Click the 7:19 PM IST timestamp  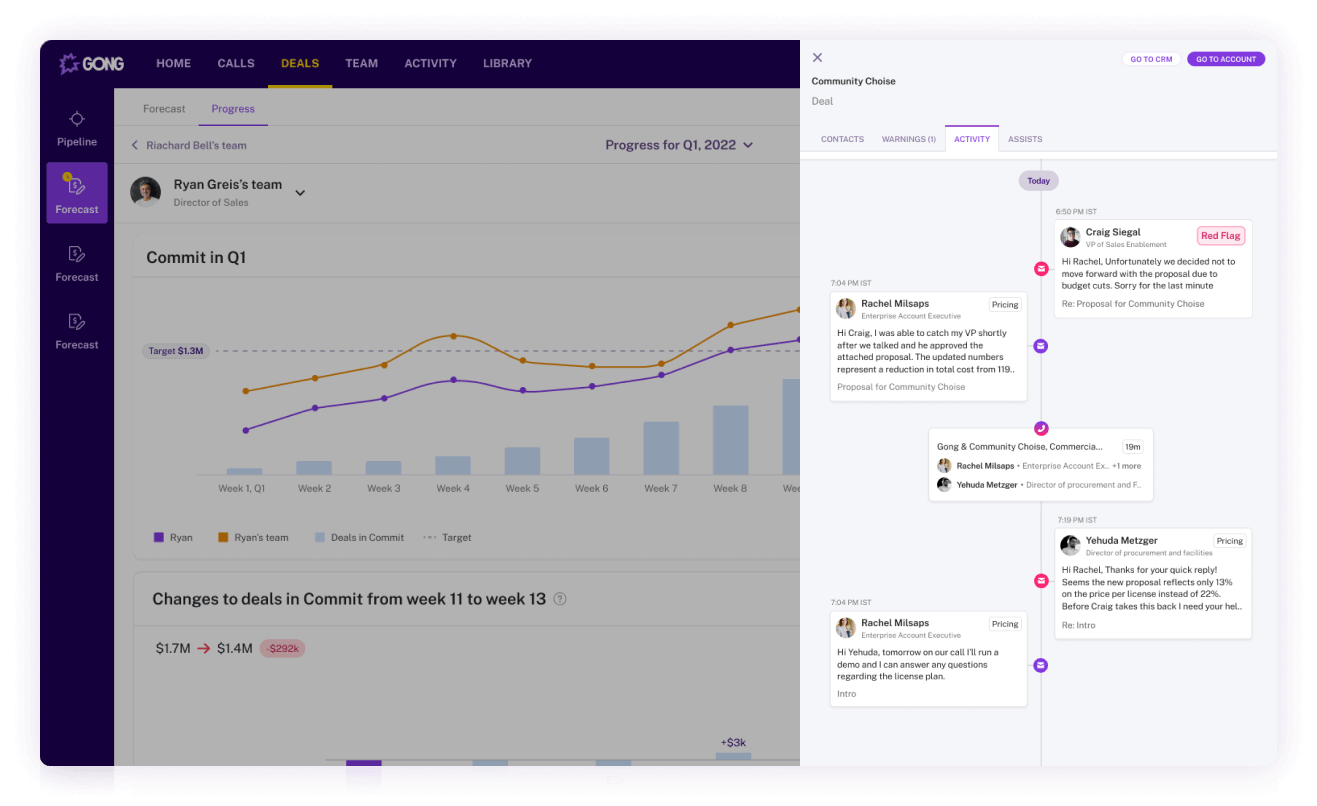click(1077, 520)
